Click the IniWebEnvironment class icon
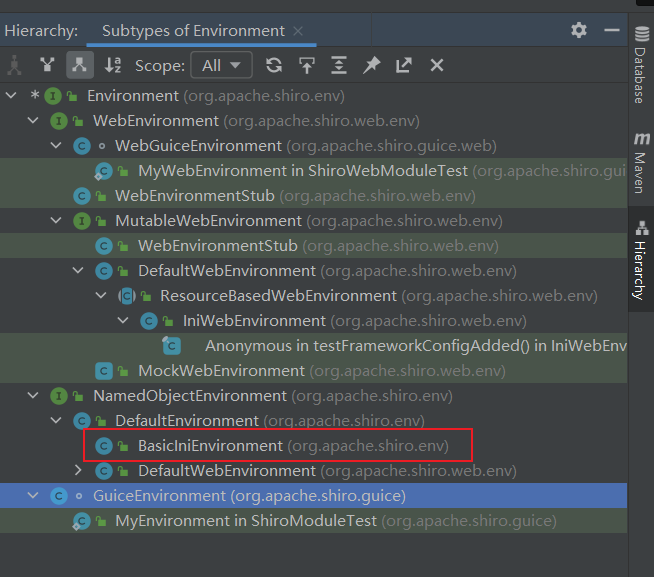 pos(148,321)
